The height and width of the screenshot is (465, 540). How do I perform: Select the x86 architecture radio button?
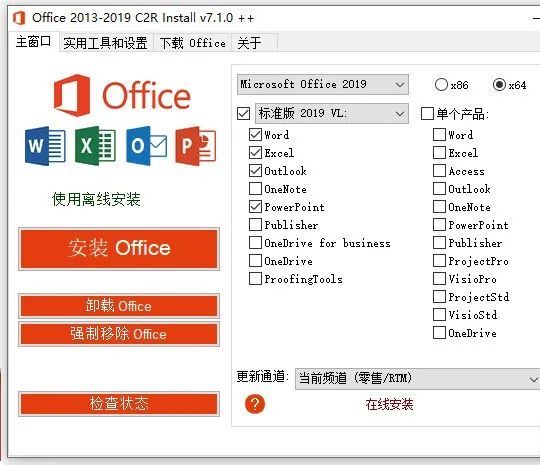point(441,85)
